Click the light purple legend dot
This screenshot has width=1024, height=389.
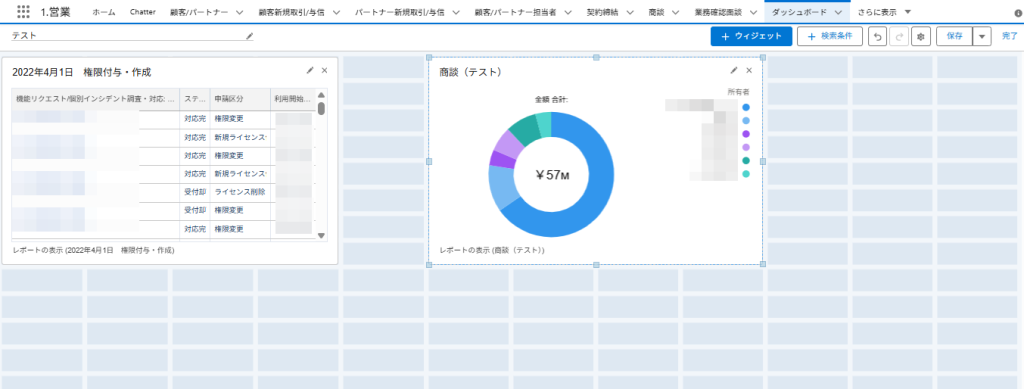pos(746,147)
